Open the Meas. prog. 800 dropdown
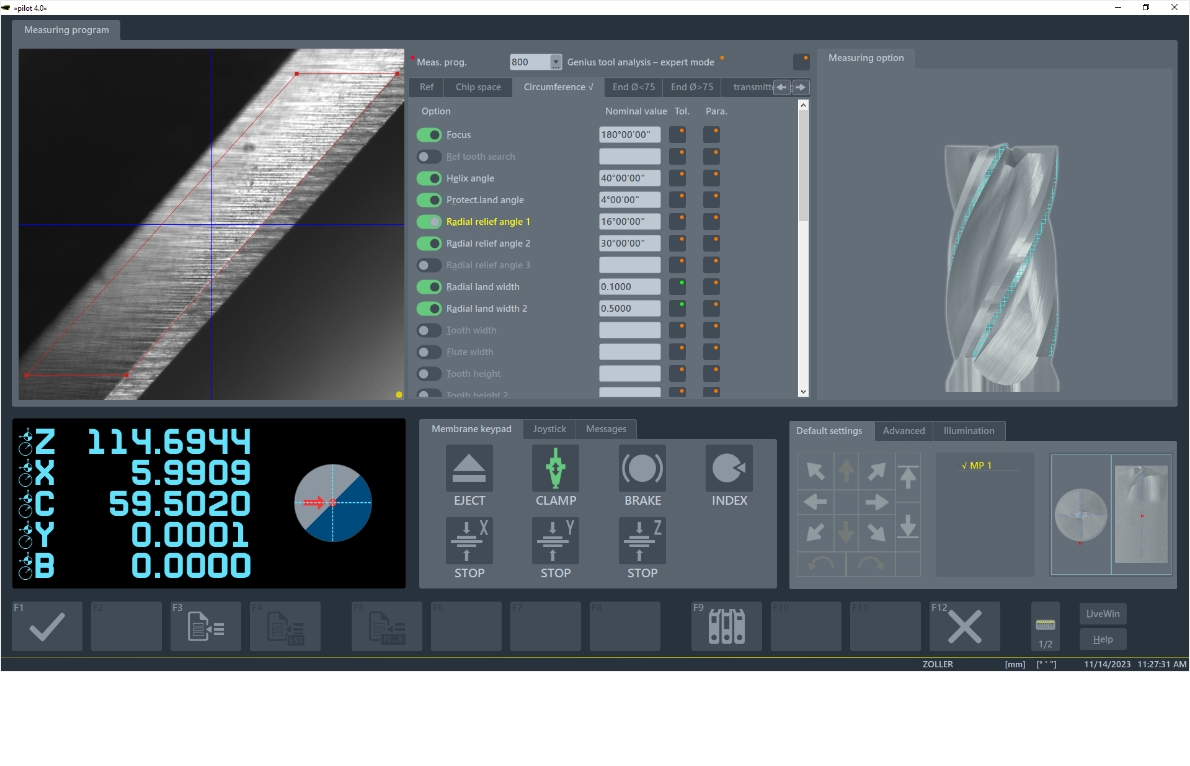This screenshot has width=1190, height=766. pyautogui.click(x=556, y=62)
